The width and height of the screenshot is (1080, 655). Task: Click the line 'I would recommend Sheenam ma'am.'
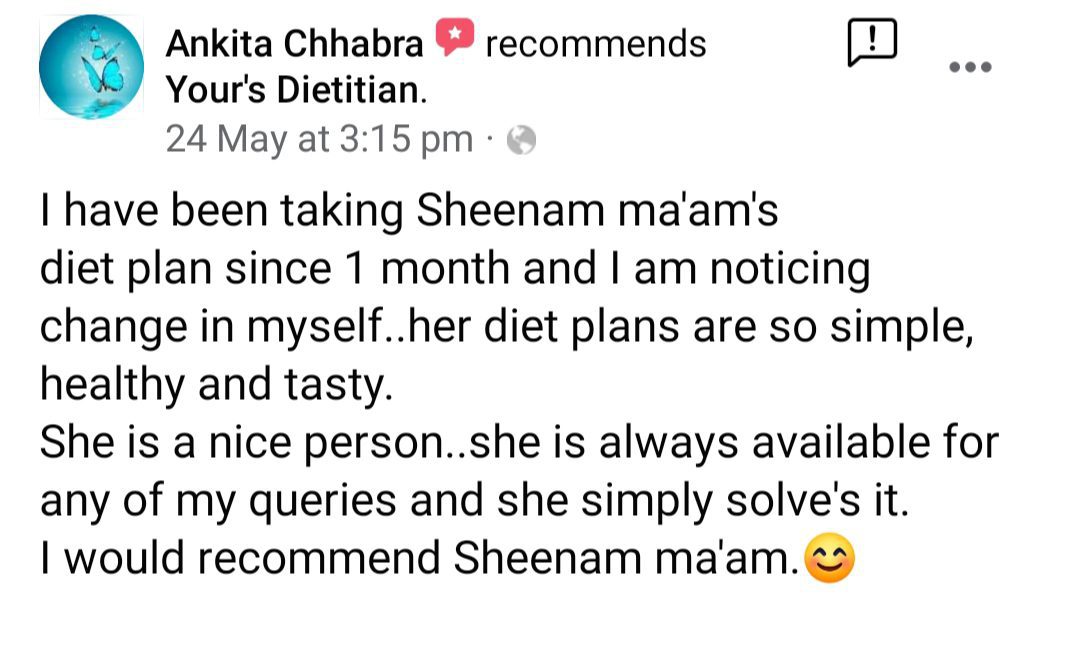tap(420, 558)
